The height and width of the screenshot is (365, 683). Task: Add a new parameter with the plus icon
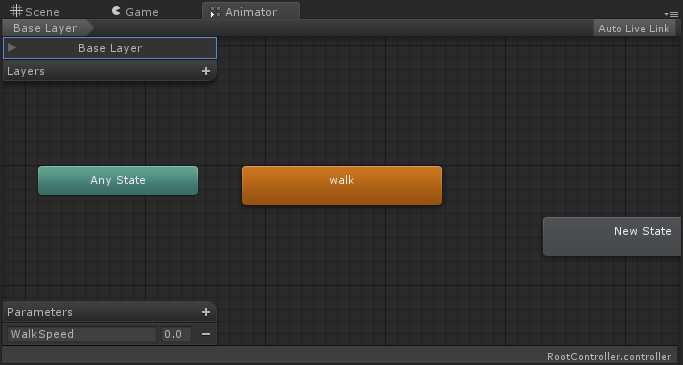tap(206, 312)
